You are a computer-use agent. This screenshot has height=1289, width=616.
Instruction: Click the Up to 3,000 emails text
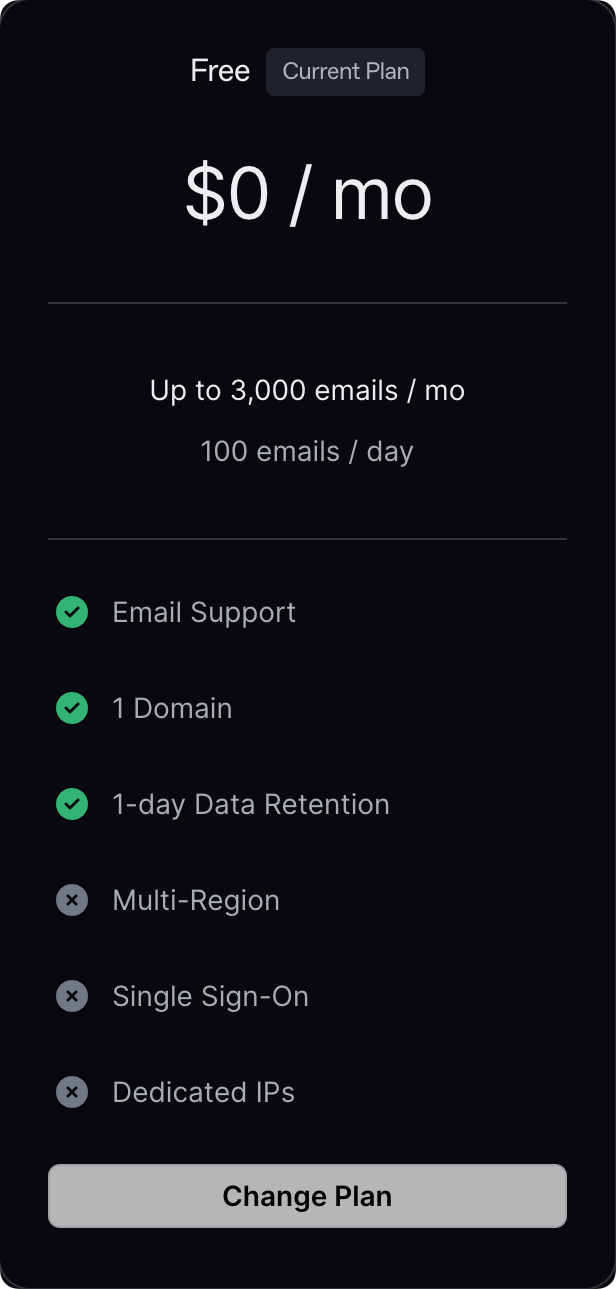[307, 390]
